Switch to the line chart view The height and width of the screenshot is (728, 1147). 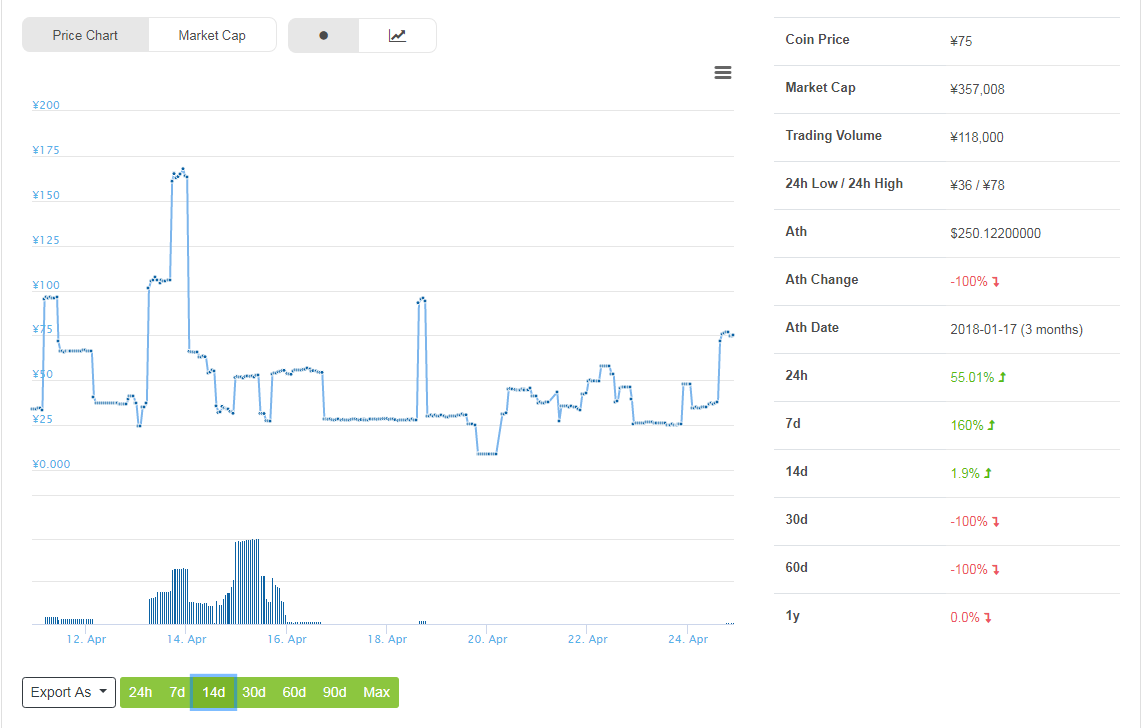pos(397,35)
